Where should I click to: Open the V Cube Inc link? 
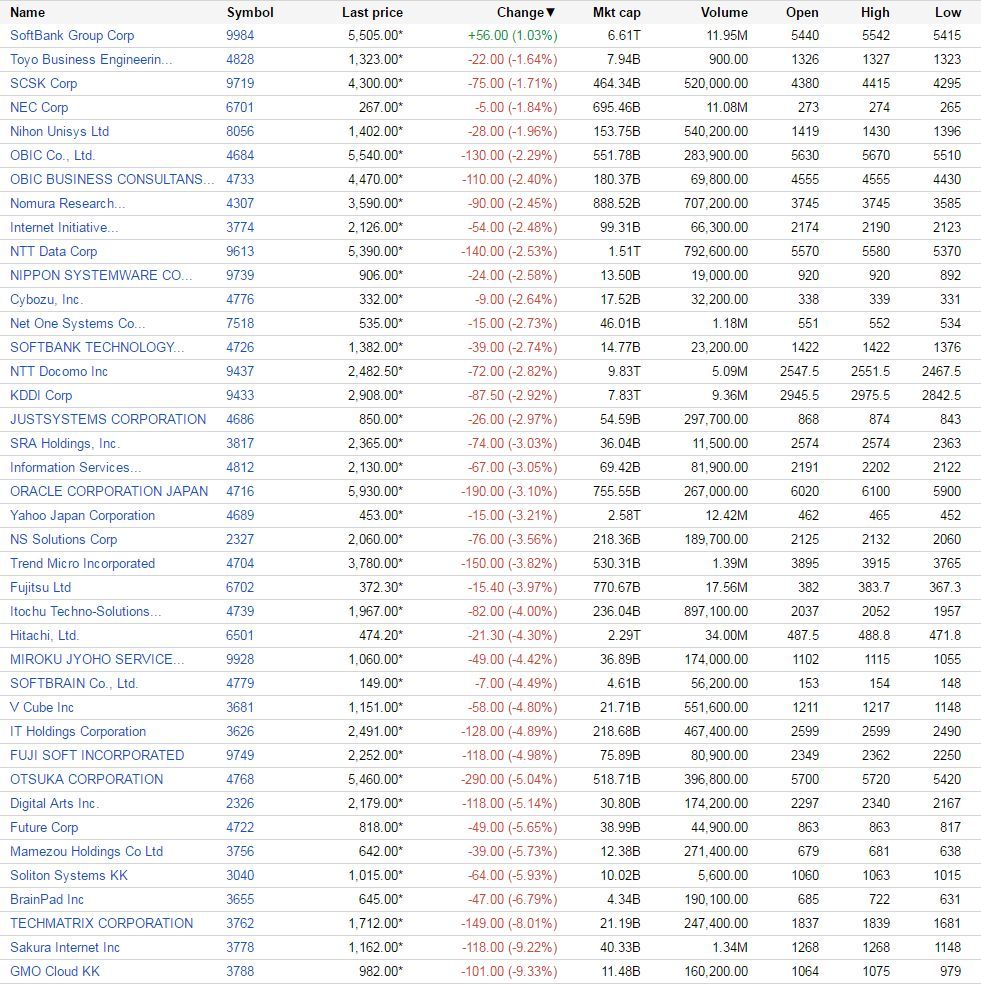point(41,707)
